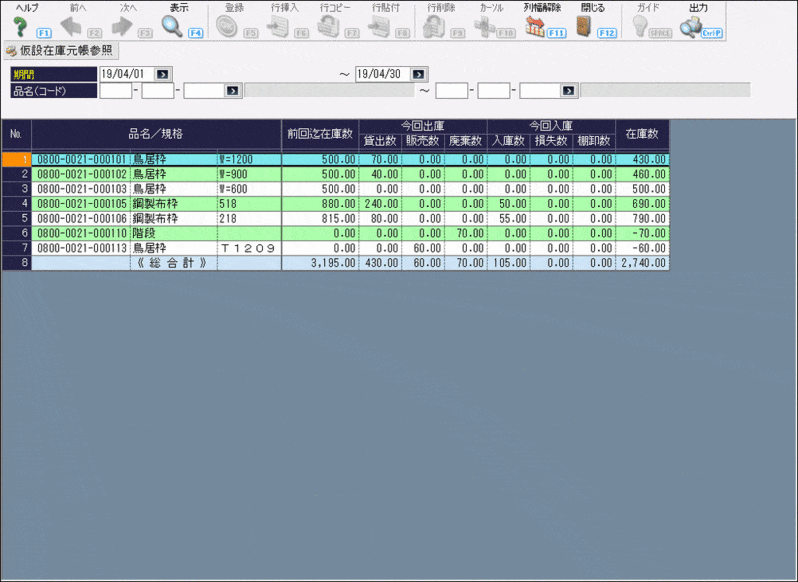Select row number 1 header cell
798x582 pixels.
16,159
